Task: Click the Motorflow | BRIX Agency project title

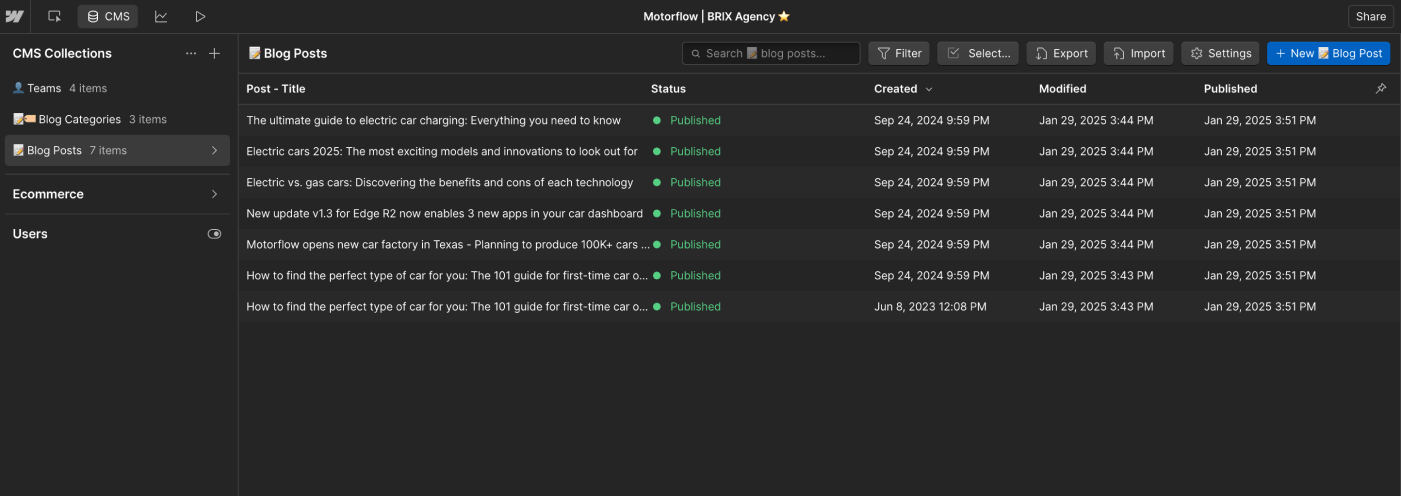Action: pos(717,16)
